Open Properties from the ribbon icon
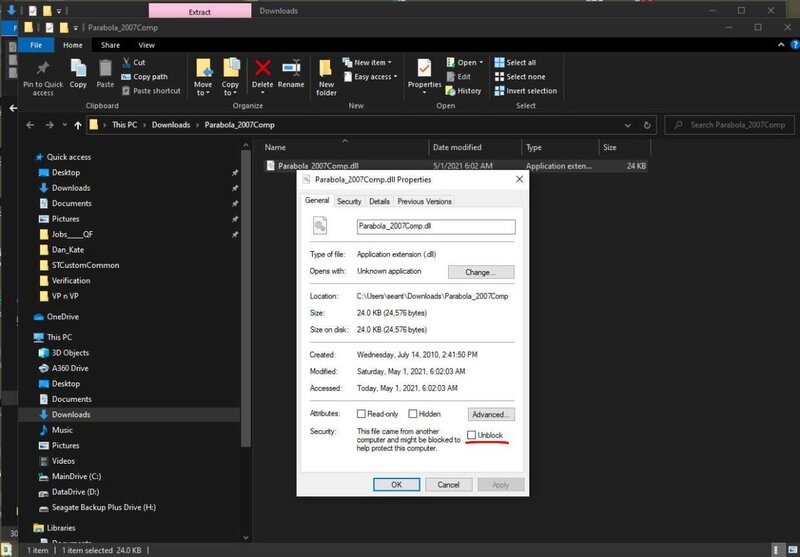The height and width of the screenshot is (557, 800). (424, 70)
